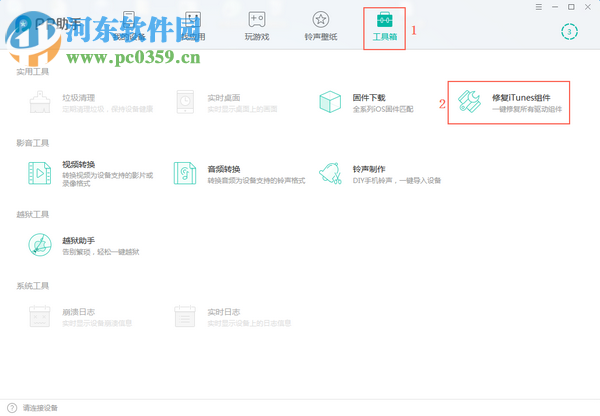The image size is (600, 416).
Task: Click the 全系列iOS固件匹配 description
Action: click(383, 109)
